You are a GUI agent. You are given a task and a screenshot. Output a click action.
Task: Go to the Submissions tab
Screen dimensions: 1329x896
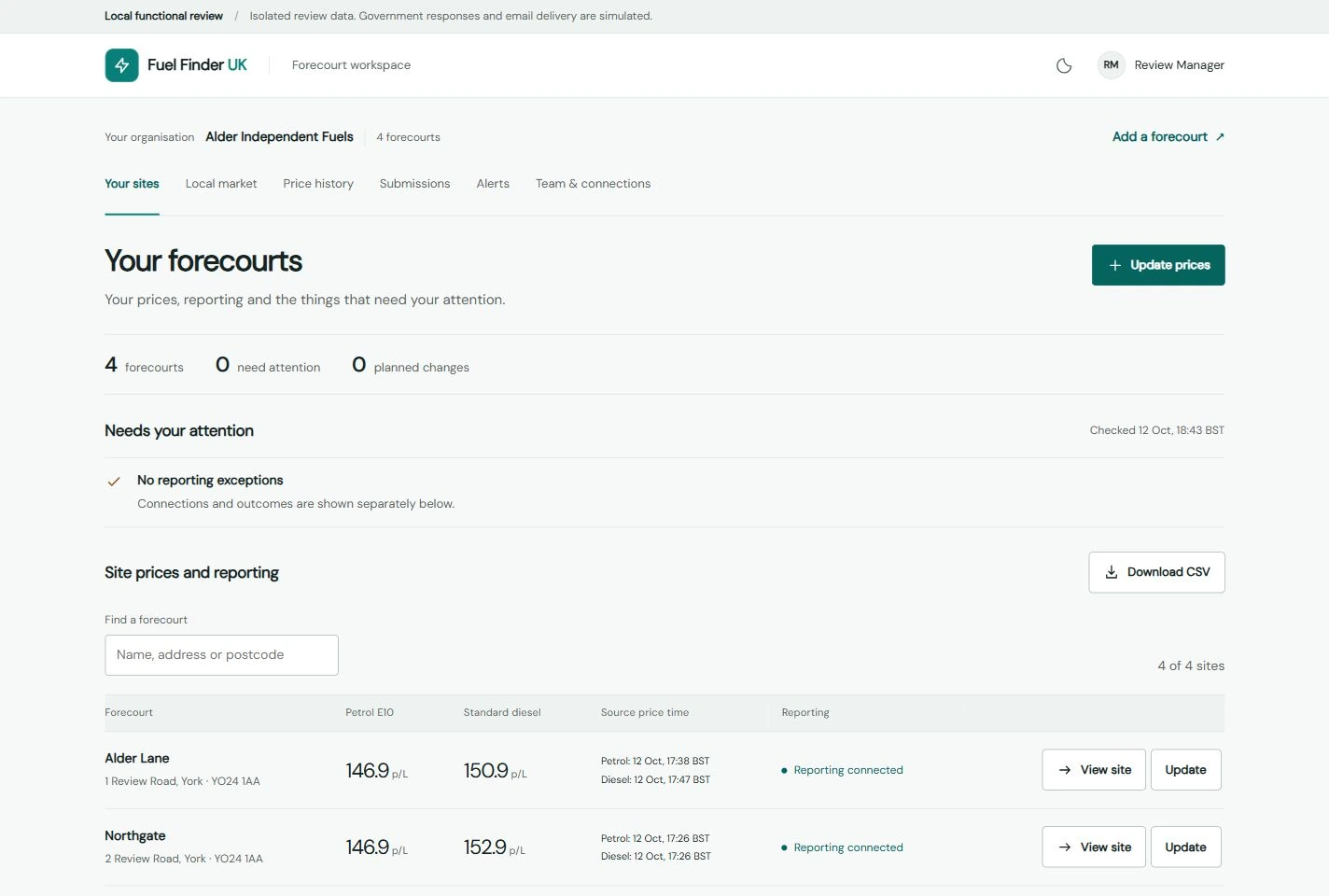pyautogui.click(x=414, y=184)
